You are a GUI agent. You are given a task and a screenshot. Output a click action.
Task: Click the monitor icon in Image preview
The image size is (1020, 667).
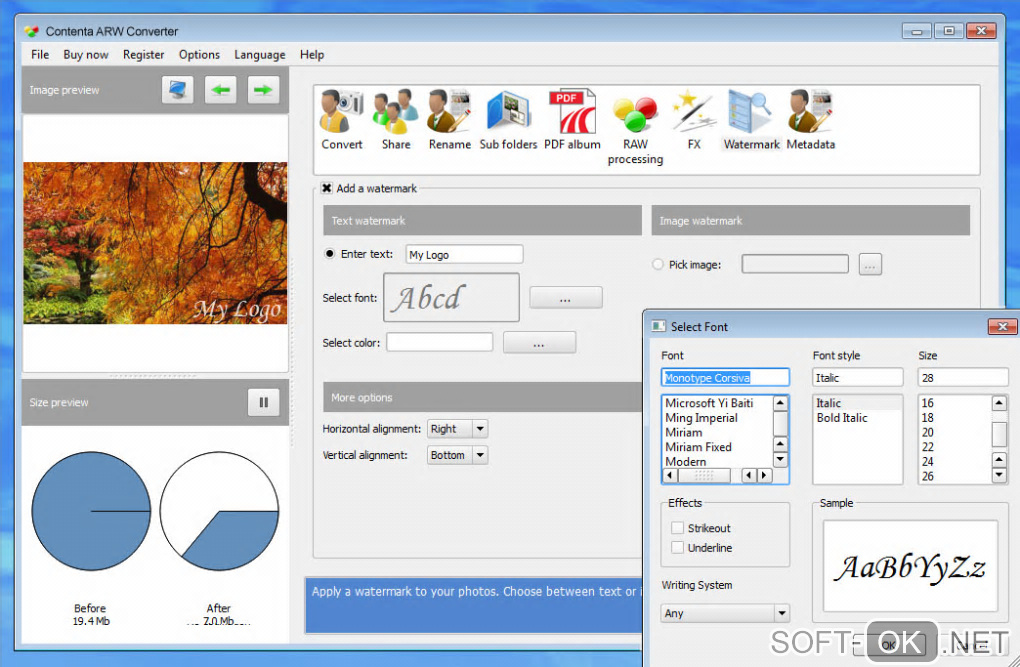178,90
